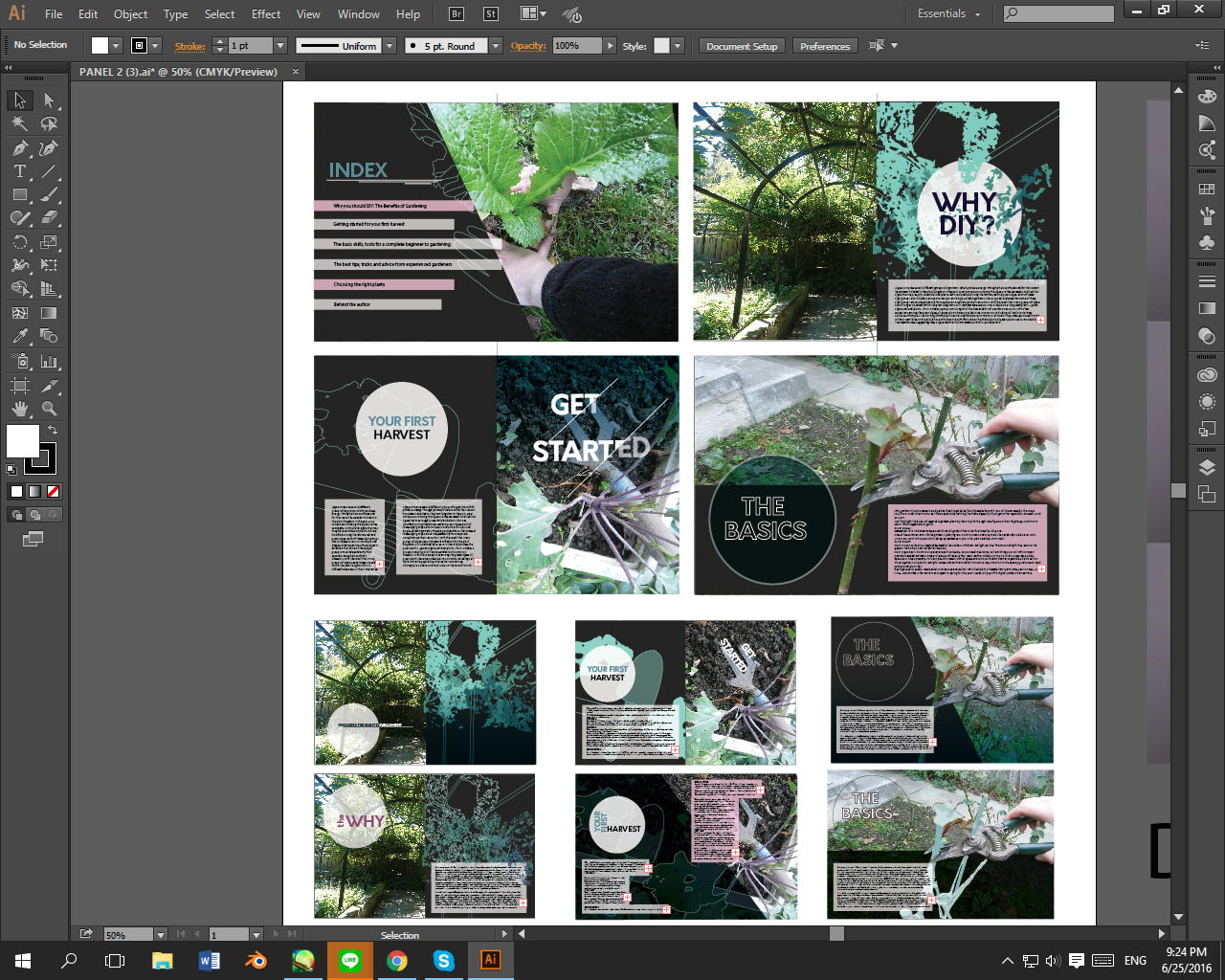Click the Document Setup button

(742, 46)
